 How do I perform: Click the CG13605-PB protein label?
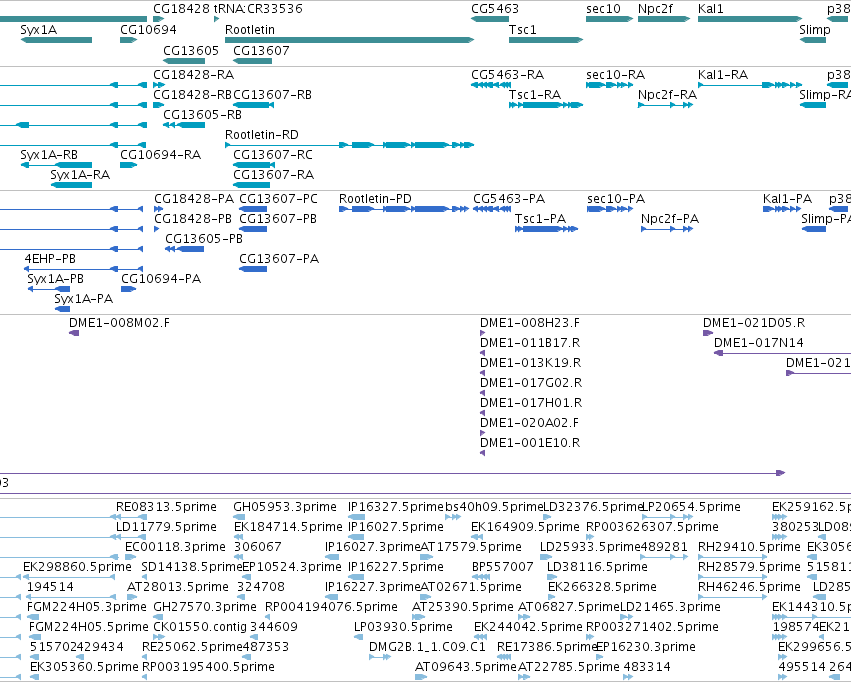pos(204,239)
